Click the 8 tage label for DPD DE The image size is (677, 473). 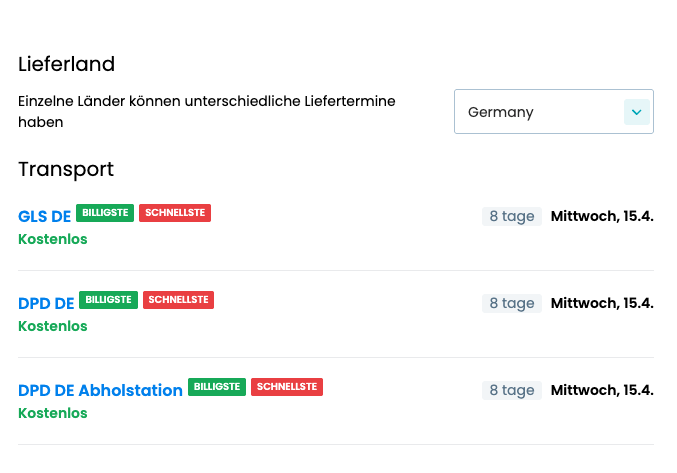click(x=511, y=303)
